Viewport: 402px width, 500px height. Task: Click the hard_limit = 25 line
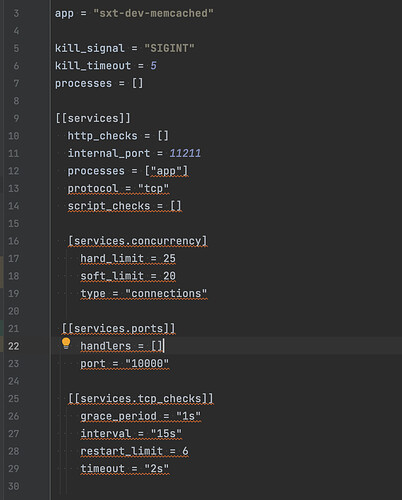coord(128,258)
